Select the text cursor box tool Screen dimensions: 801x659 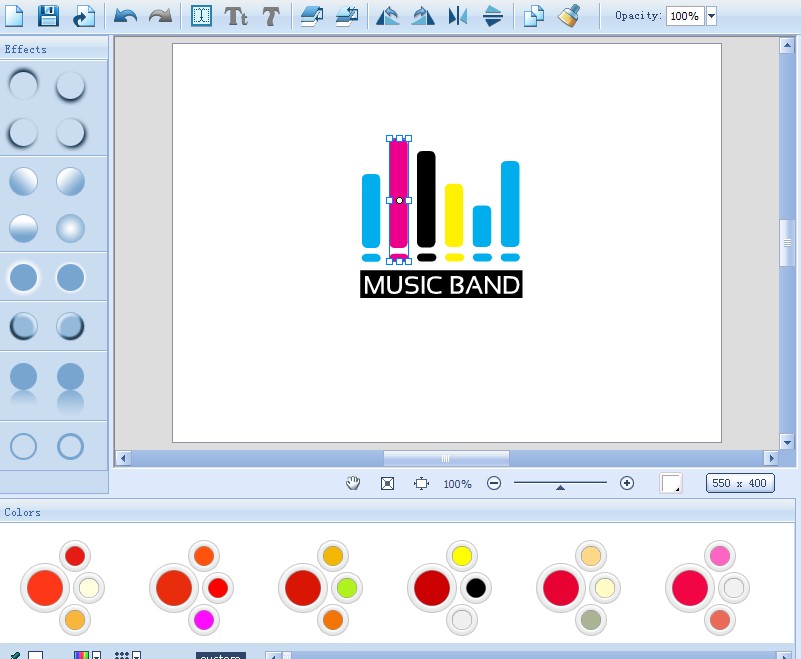tap(201, 16)
